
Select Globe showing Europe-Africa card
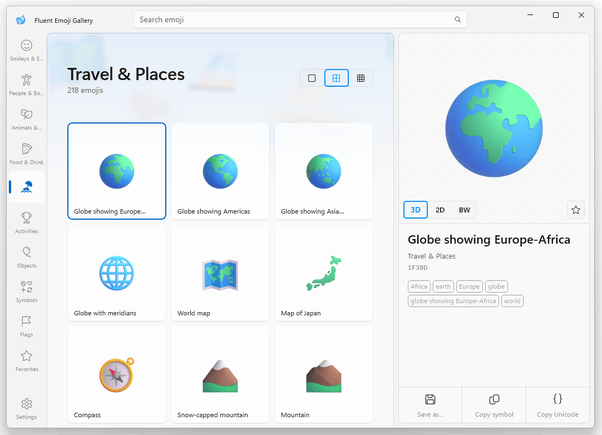coord(117,171)
